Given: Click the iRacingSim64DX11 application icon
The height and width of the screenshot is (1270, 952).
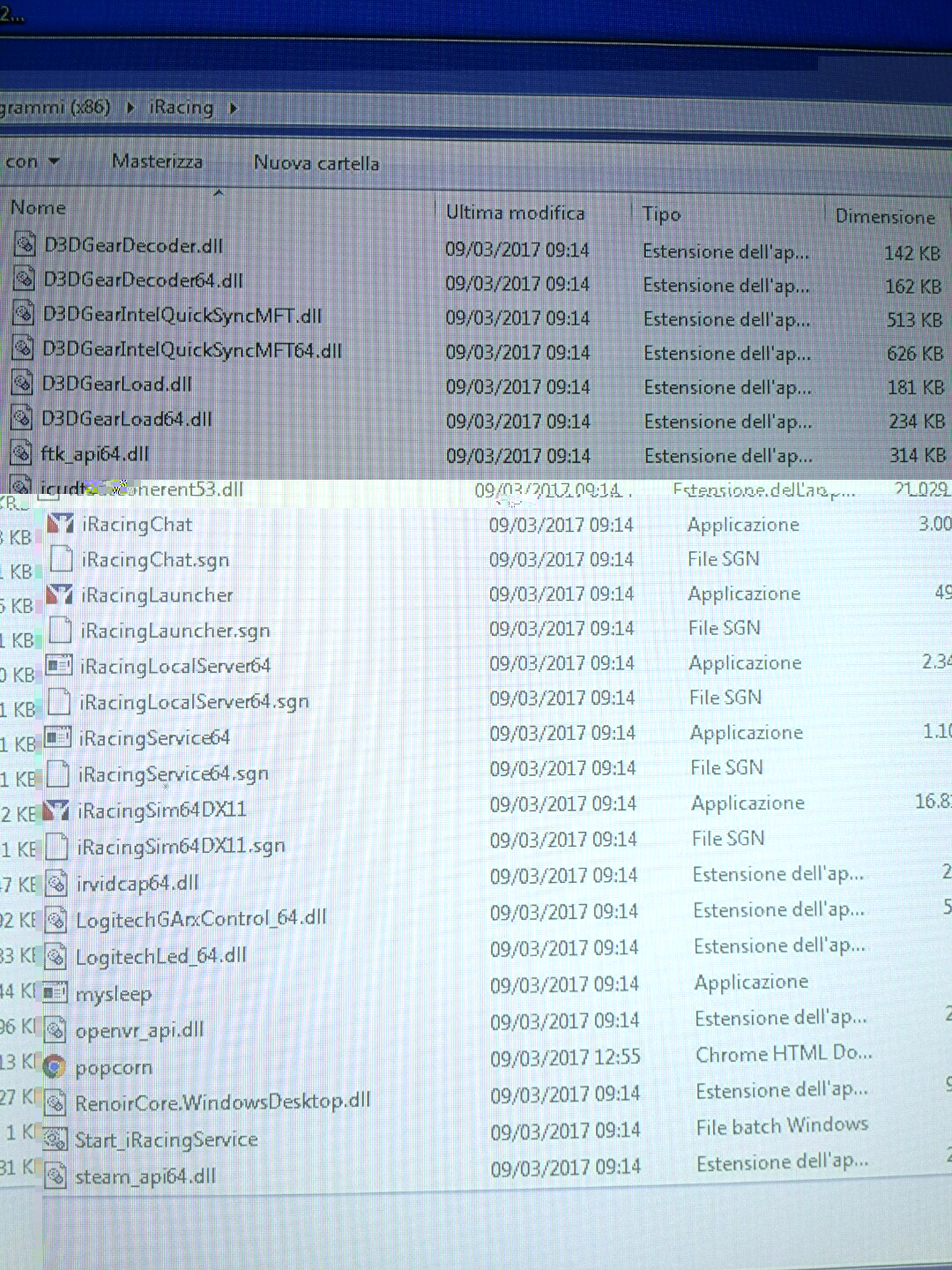Looking at the screenshot, I should click(56, 810).
